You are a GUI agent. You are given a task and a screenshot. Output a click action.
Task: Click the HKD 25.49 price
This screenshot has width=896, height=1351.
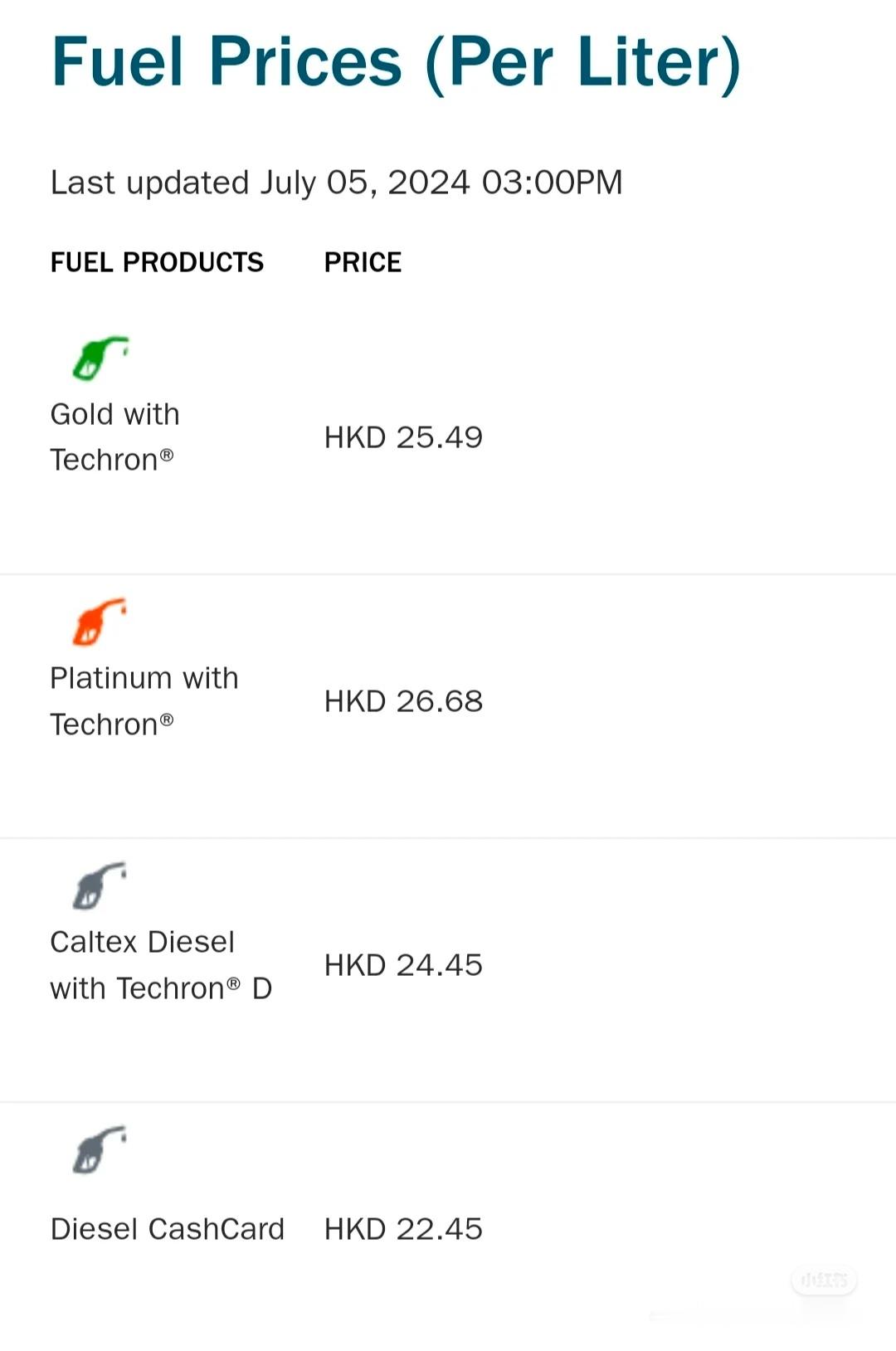pyautogui.click(x=403, y=437)
